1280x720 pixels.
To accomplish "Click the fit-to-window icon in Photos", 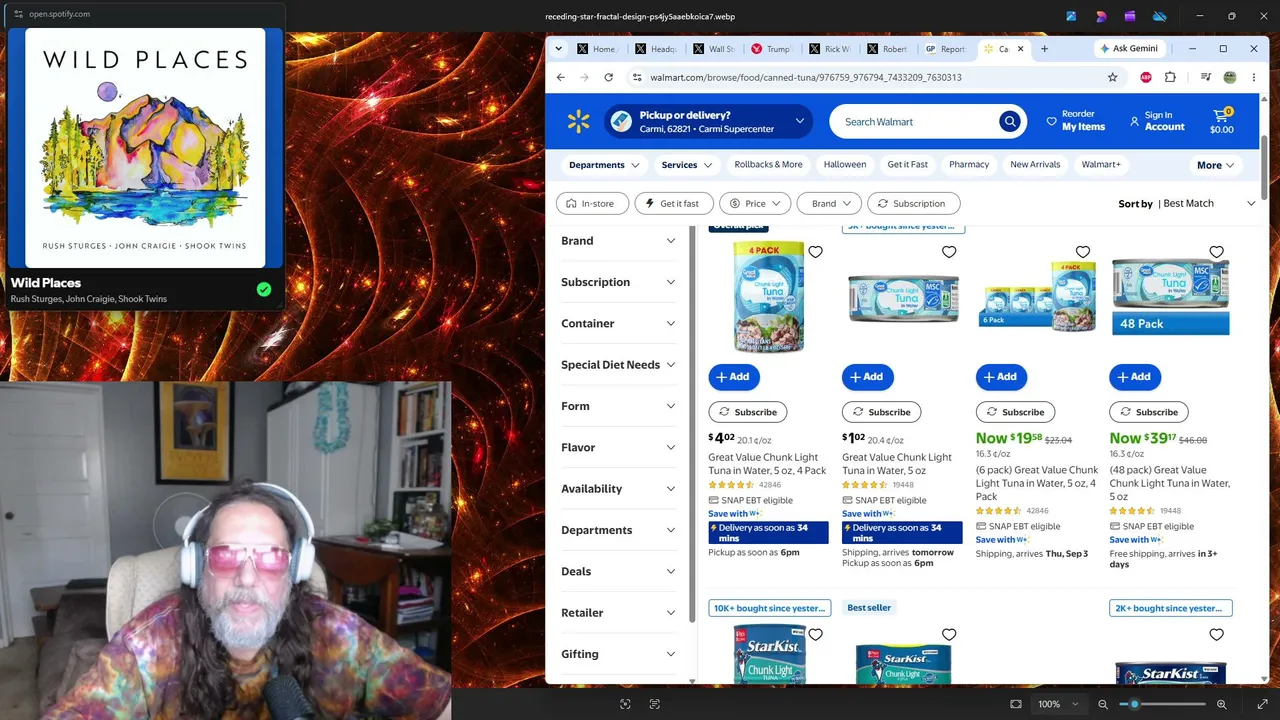I will coord(1016,704).
